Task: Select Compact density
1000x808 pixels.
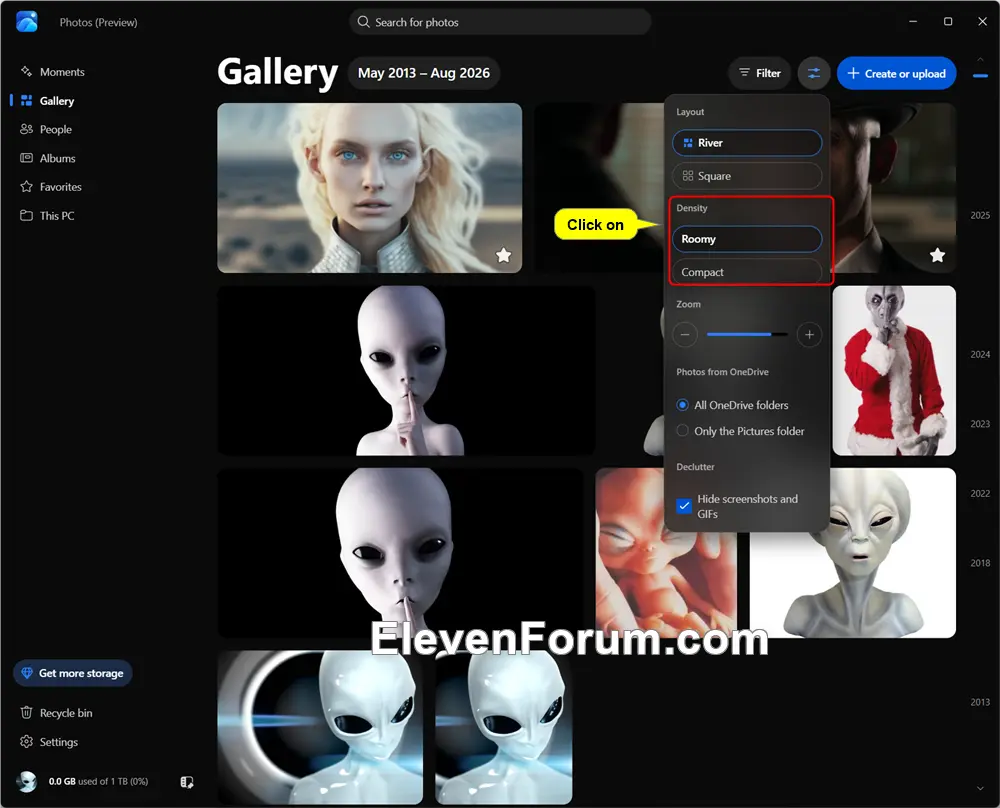Action: coord(747,272)
